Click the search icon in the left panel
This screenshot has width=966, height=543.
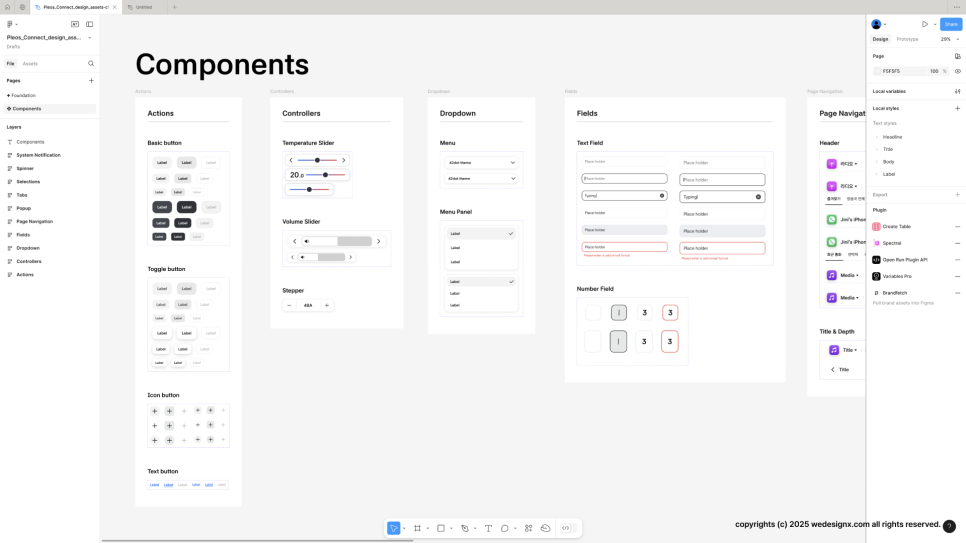91,64
